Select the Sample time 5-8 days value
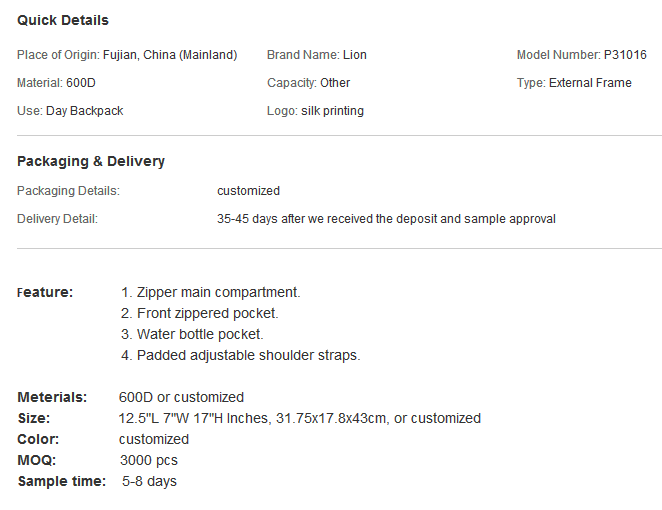The image size is (662, 510). (x=149, y=481)
